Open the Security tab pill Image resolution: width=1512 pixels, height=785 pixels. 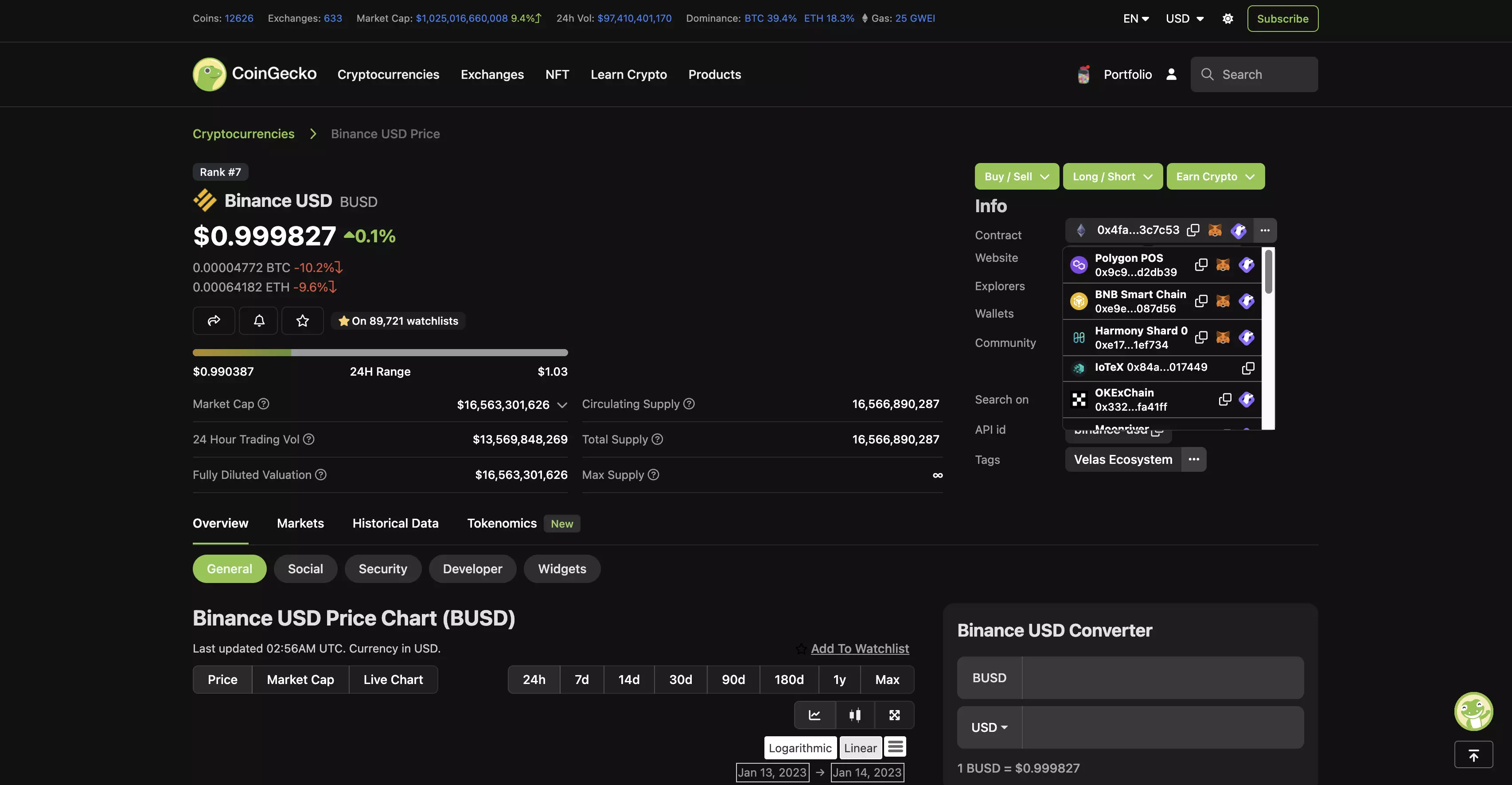pyautogui.click(x=383, y=568)
